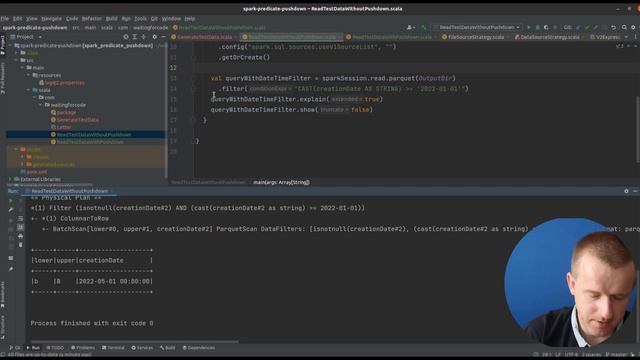Open Bookmarks side panel tab

pyautogui.click(x=3, y=294)
